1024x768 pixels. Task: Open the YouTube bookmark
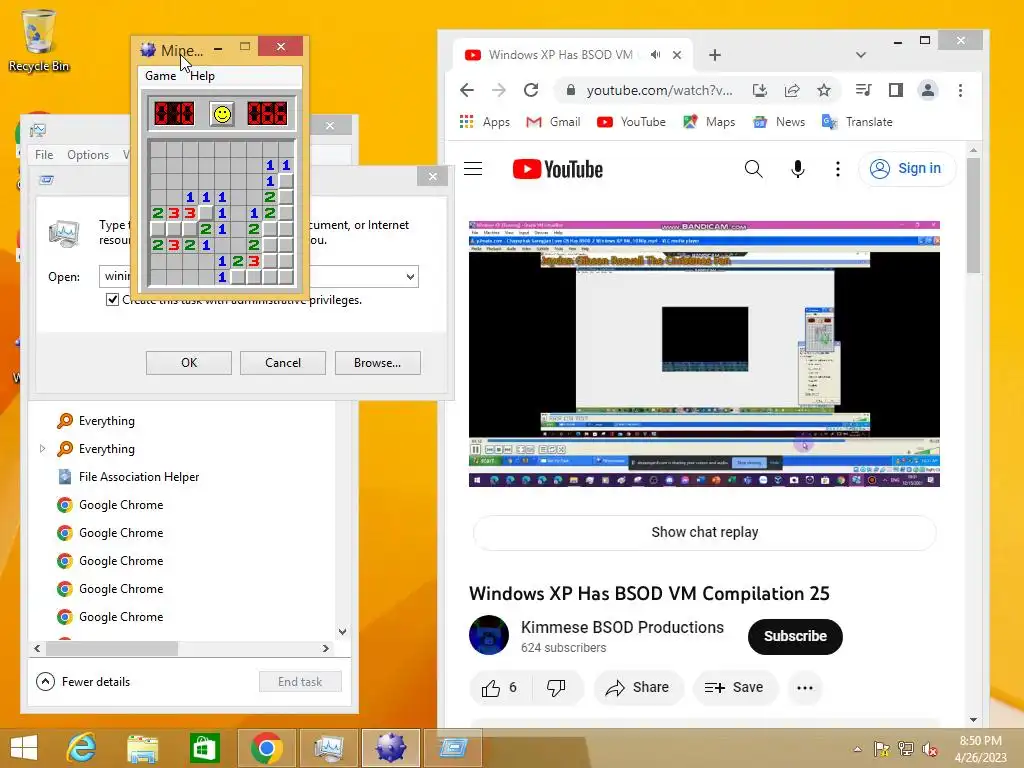pos(631,121)
